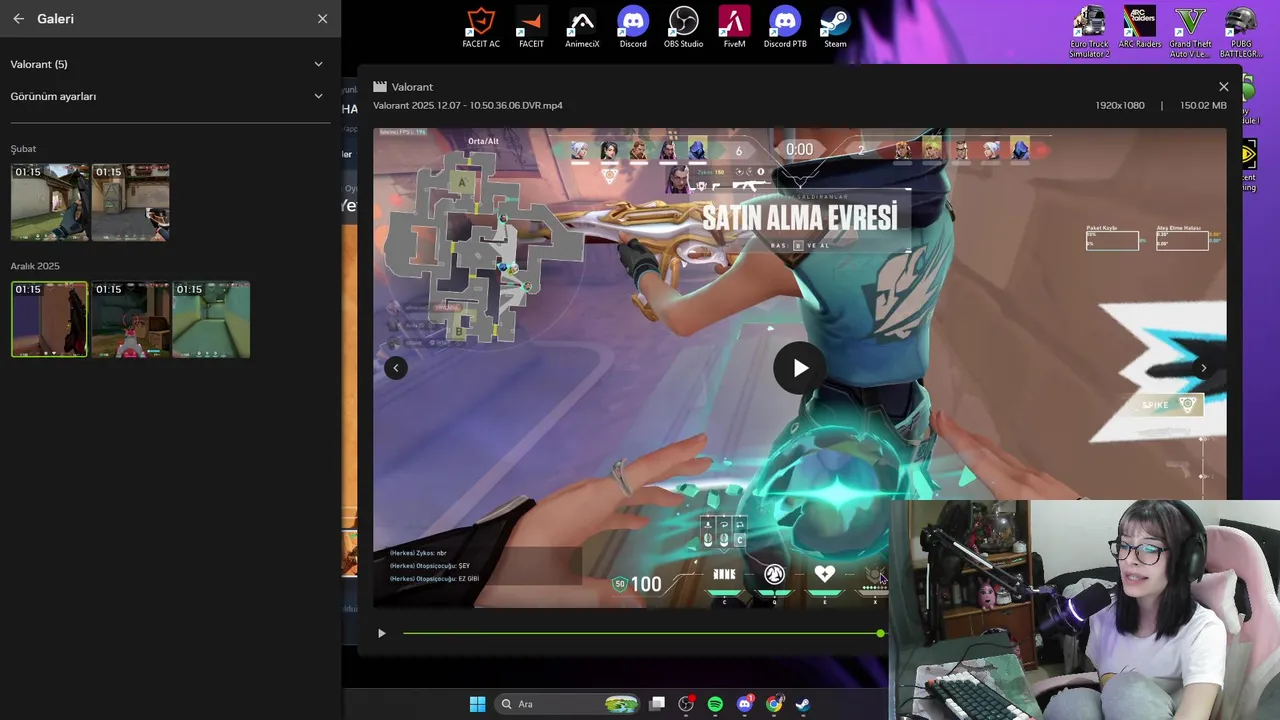Go to next clip arrow
Screen dimensions: 1280x720
(1203, 368)
